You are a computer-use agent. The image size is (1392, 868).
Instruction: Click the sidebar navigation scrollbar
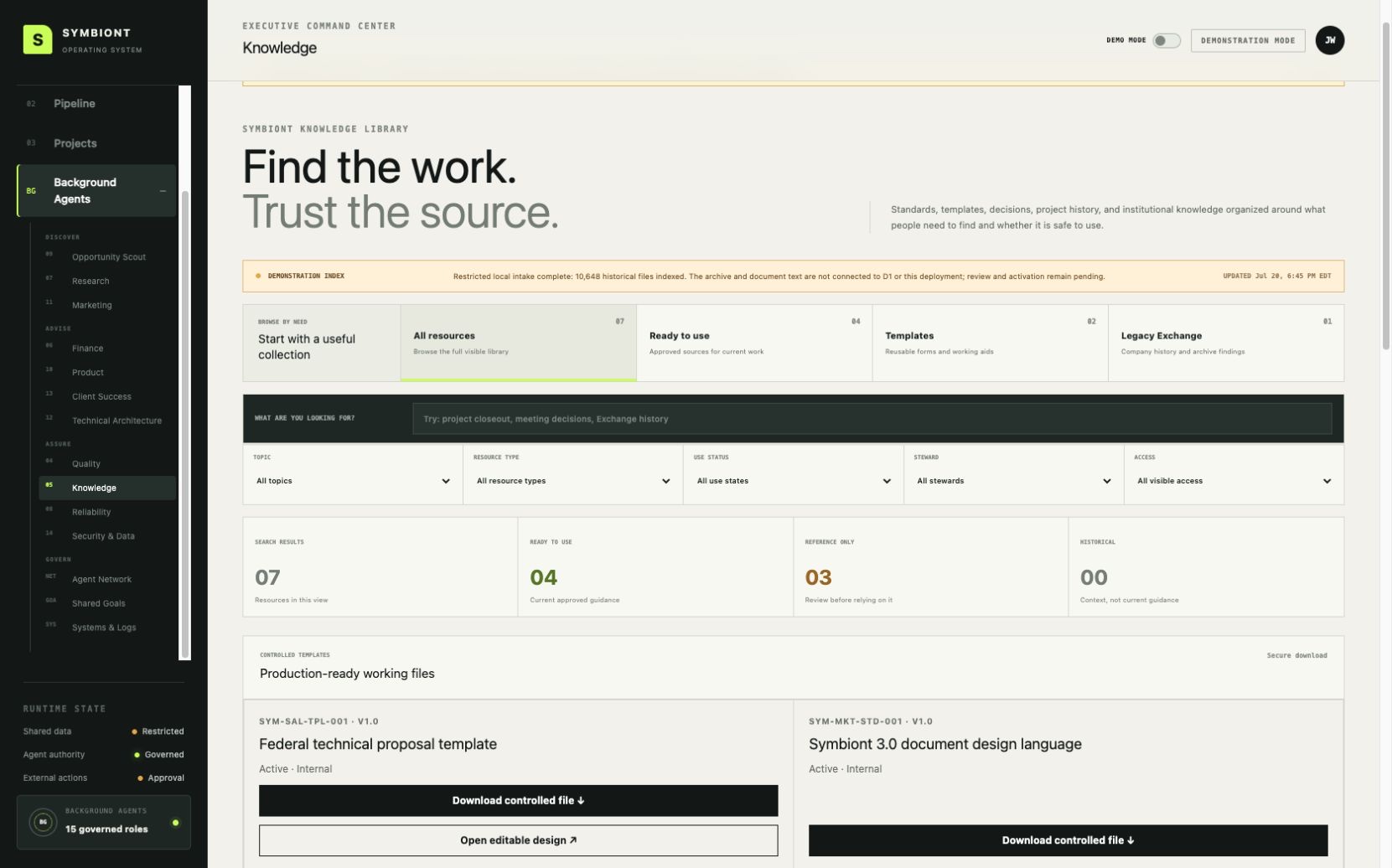coord(185,423)
